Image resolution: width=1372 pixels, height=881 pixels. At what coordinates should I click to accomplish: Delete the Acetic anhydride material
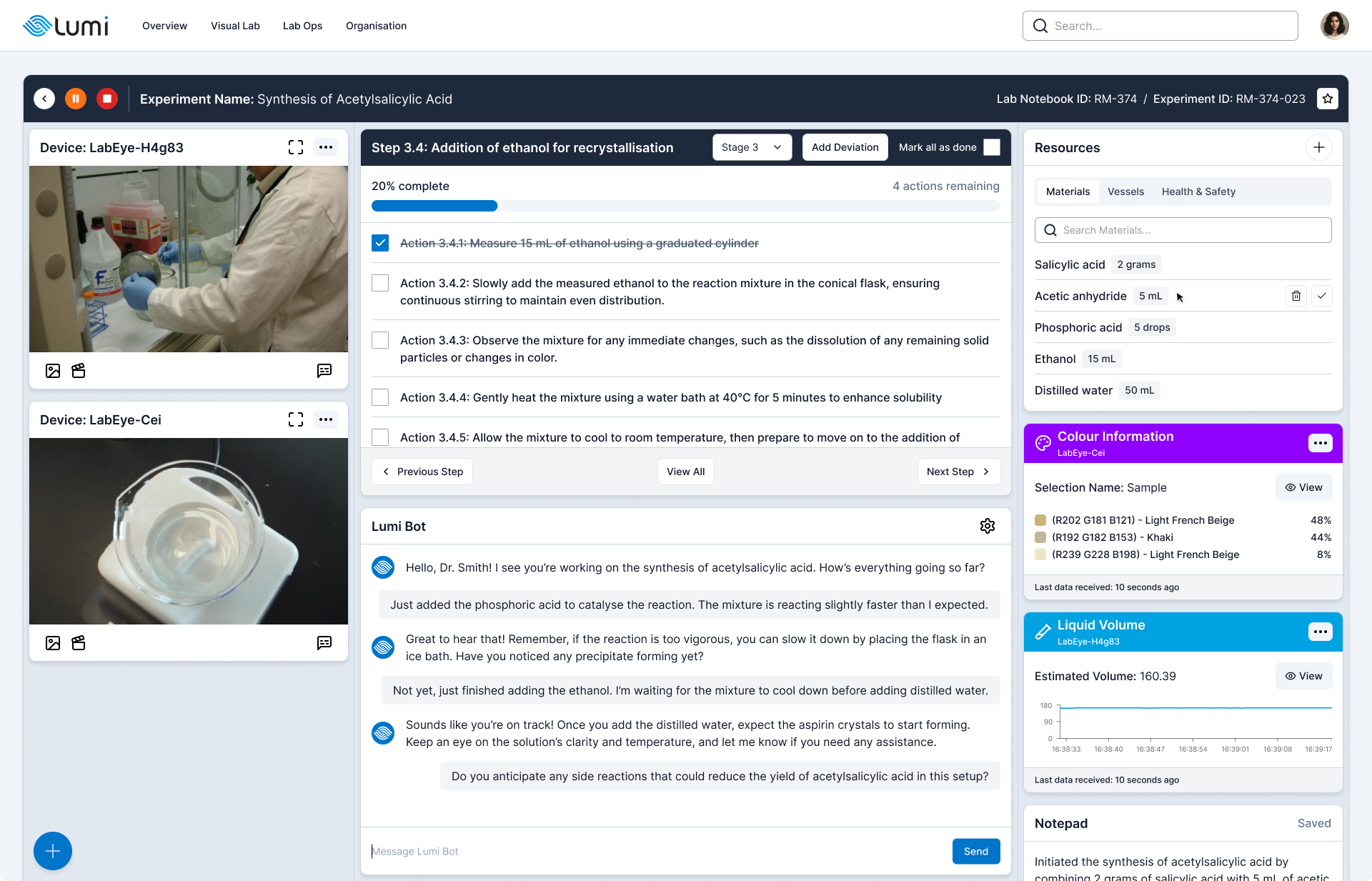click(x=1296, y=296)
